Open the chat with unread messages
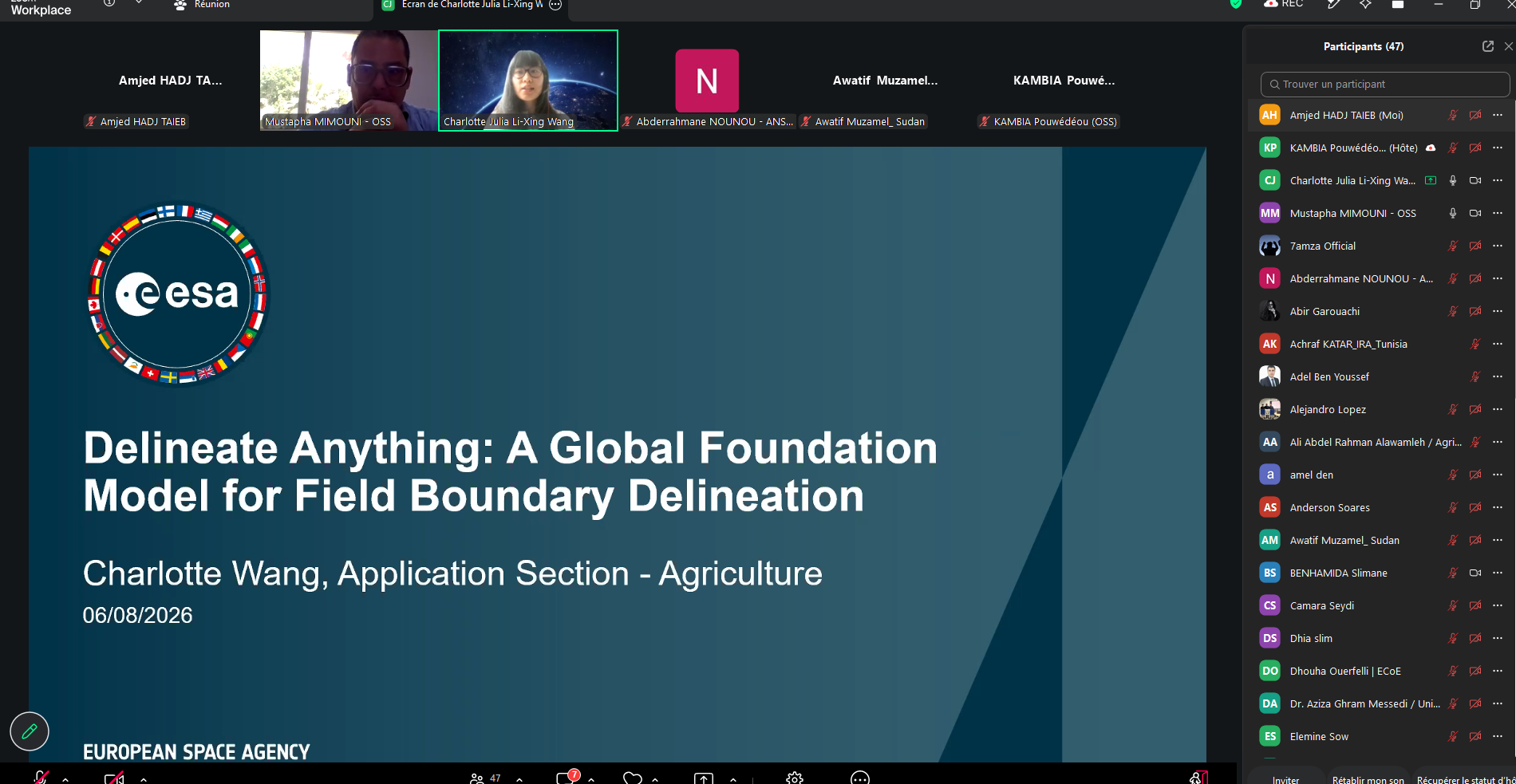 567,778
